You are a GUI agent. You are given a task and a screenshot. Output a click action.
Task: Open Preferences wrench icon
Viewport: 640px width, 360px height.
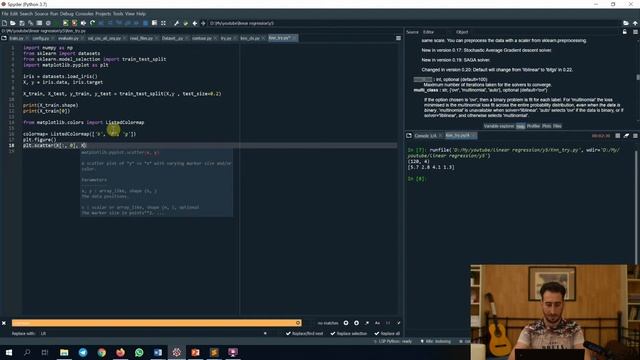(x=176, y=23)
